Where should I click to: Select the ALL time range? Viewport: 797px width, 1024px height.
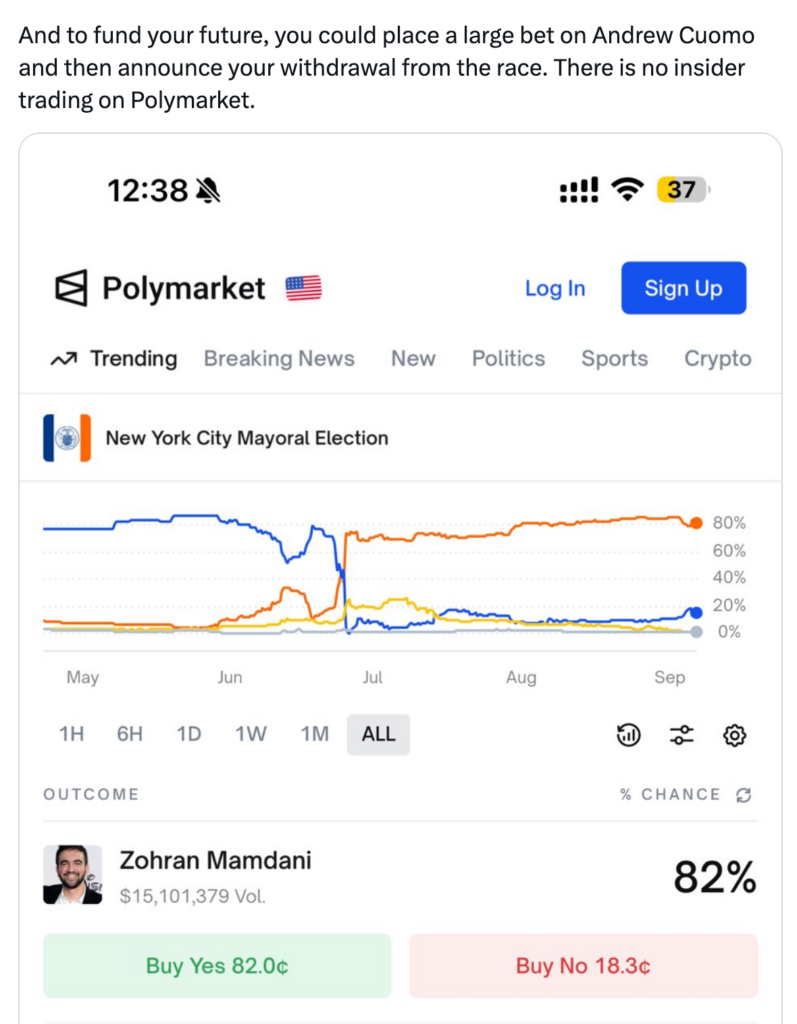tap(379, 734)
